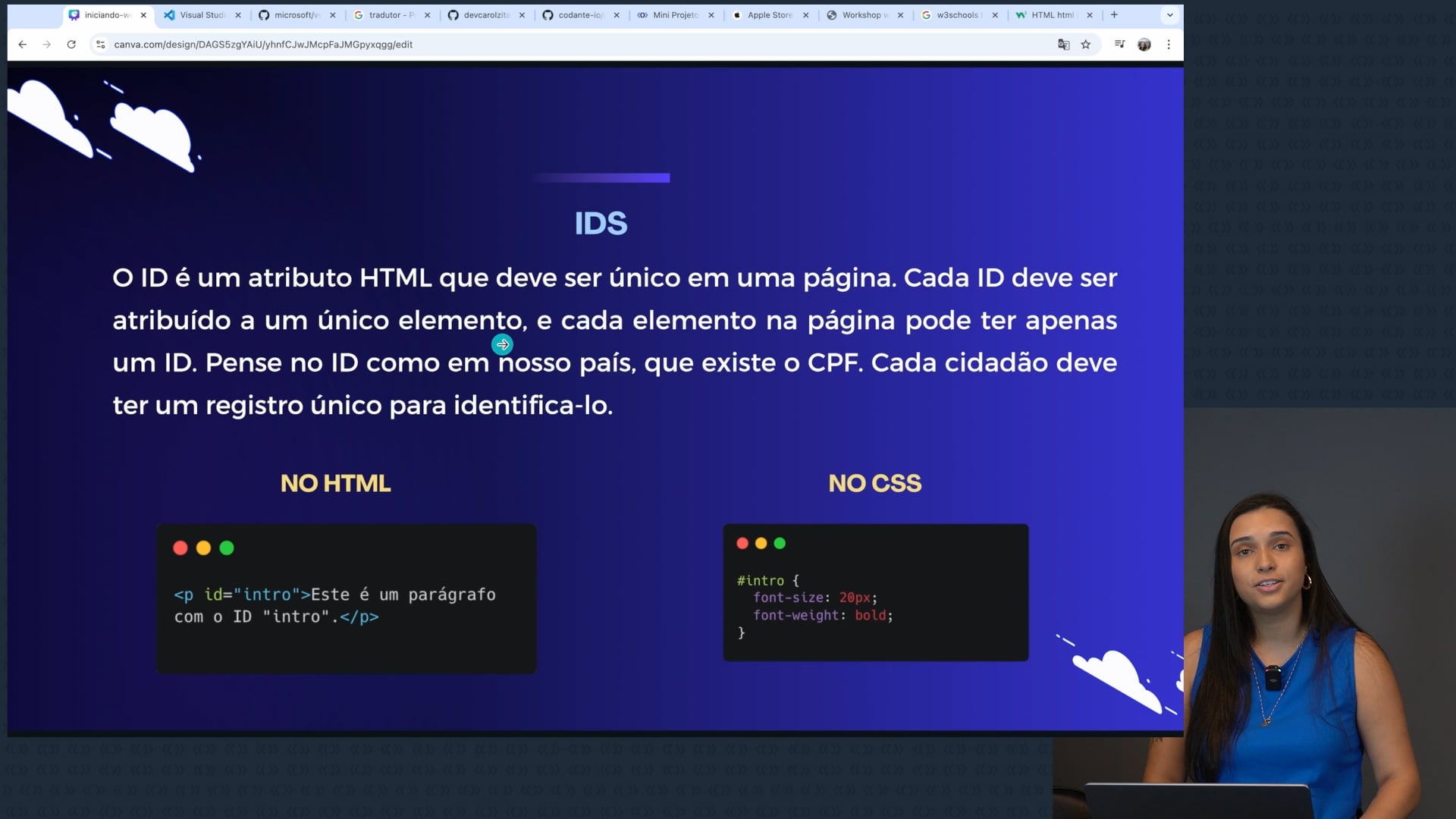Open the Chrome profile avatar
Screen dimensions: 1456x819
pos(1144,45)
